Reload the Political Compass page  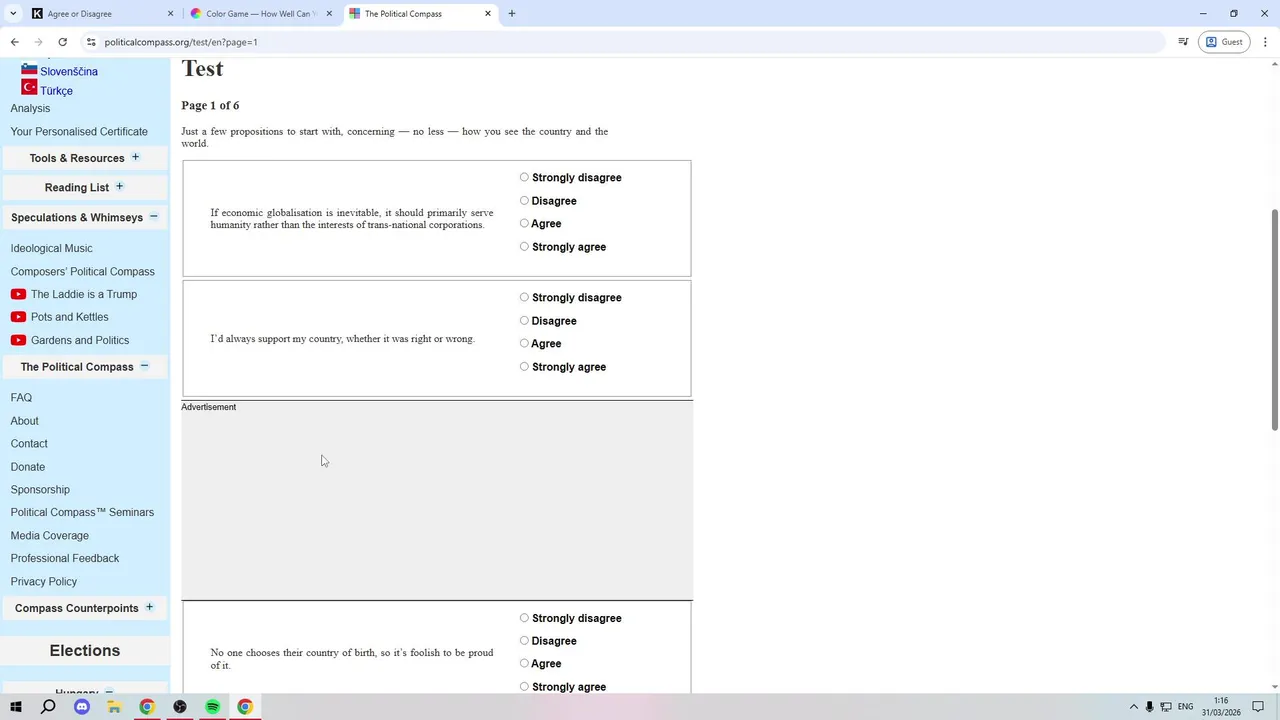(x=62, y=42)
